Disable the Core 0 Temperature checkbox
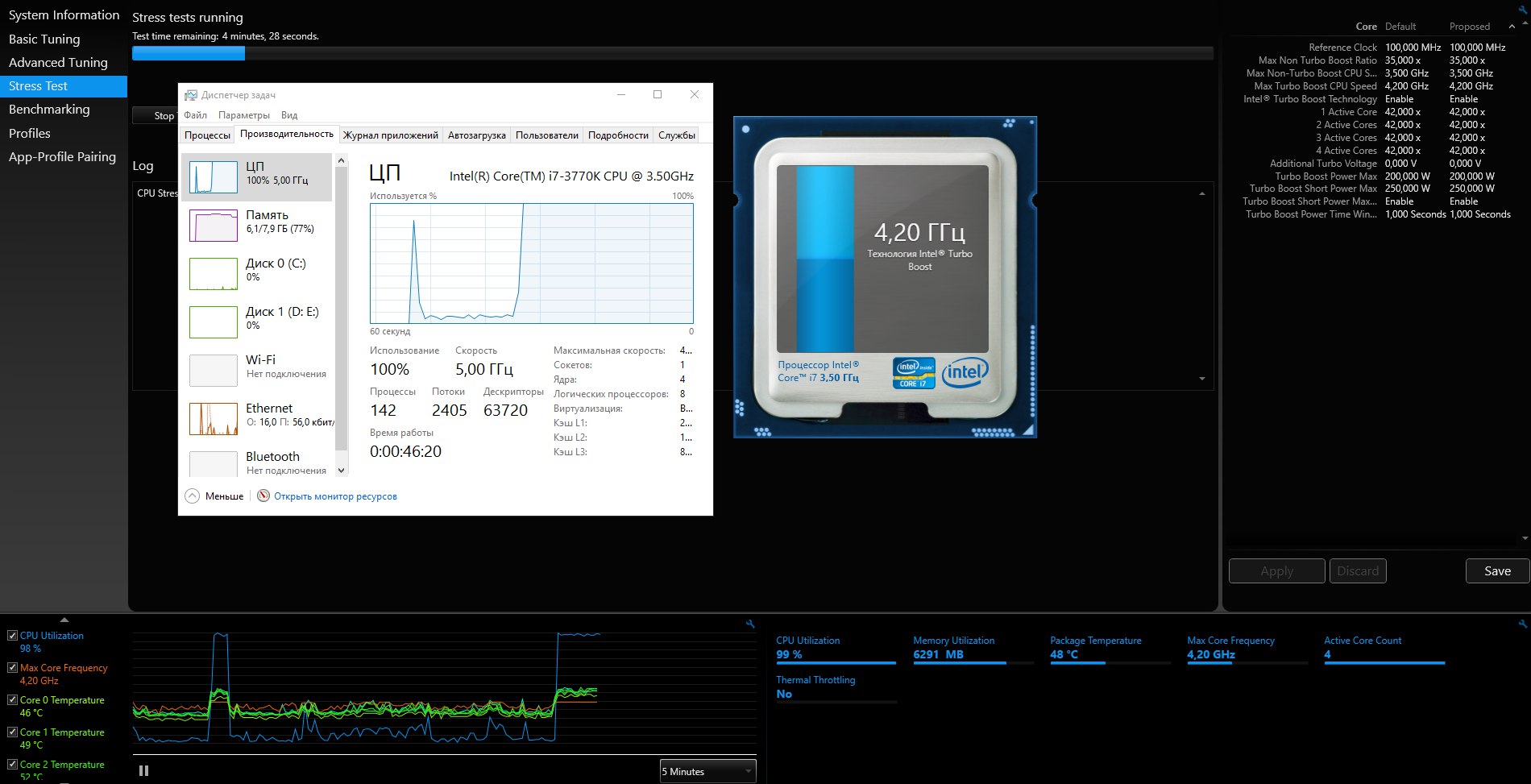Viewport: 1531px width, 784px height. click(x=12, y=699)
